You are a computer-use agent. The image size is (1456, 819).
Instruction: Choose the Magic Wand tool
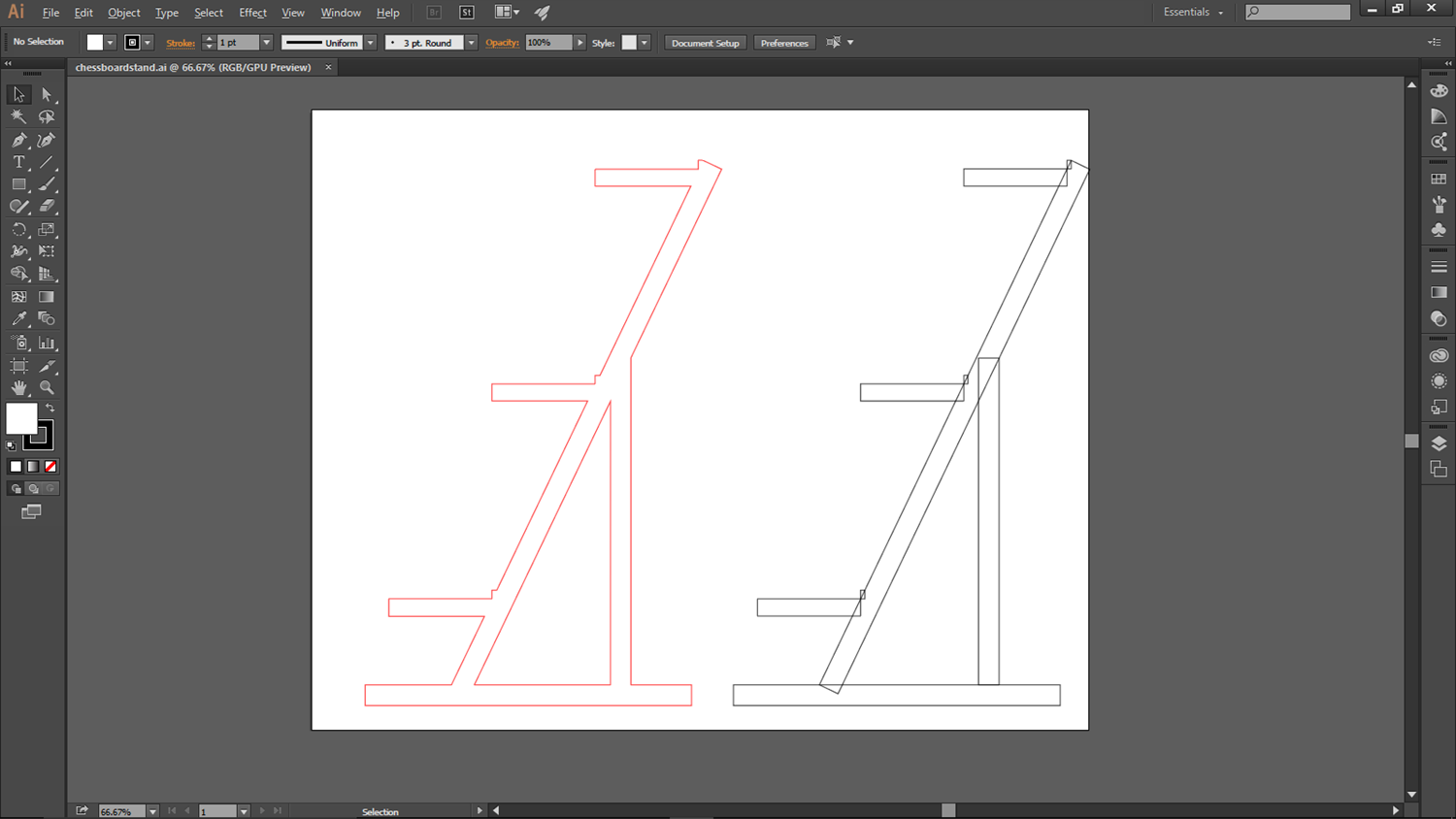point(18,116)
